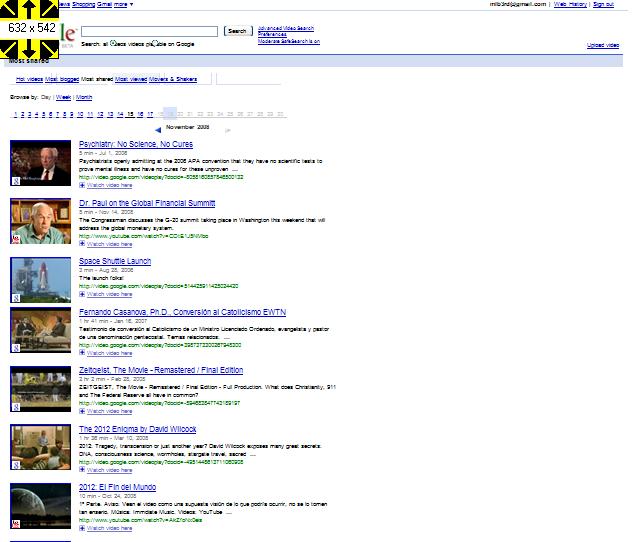Click 'Watch video here' under Space Shuttle Launch

tap(110, 294)
